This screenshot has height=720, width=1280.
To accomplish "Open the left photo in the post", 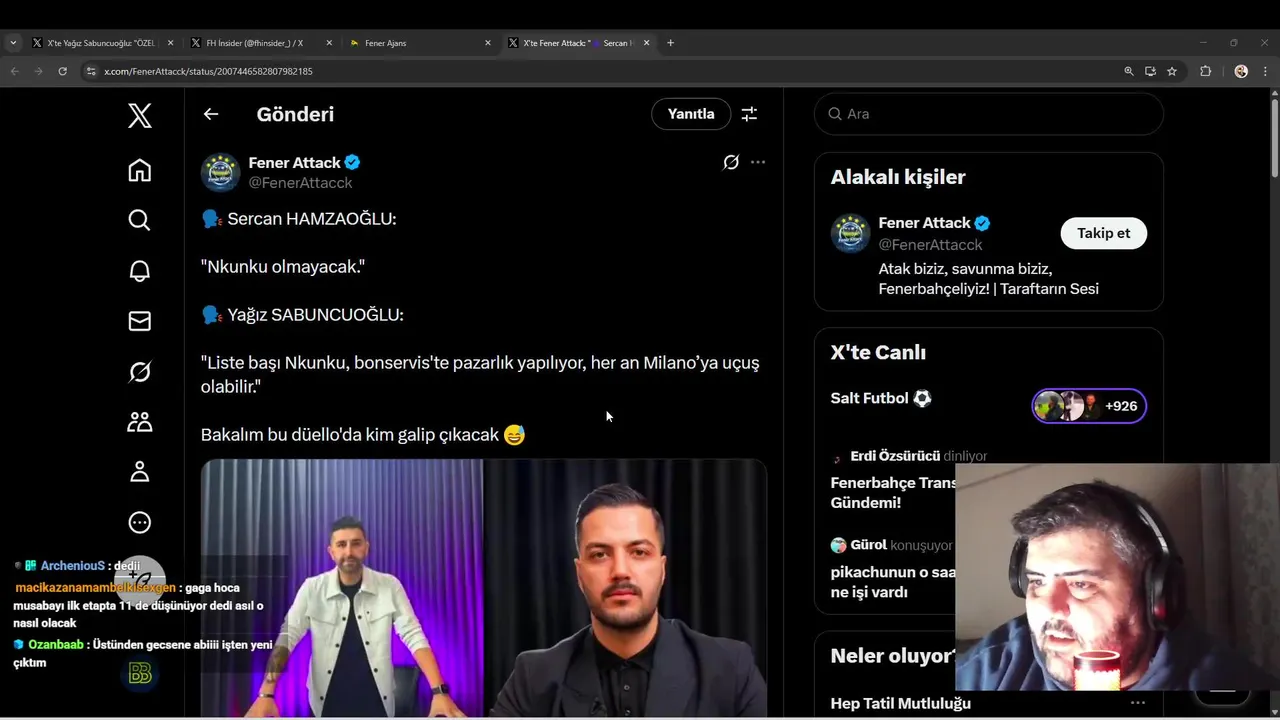I will click(x=341, y=588).
